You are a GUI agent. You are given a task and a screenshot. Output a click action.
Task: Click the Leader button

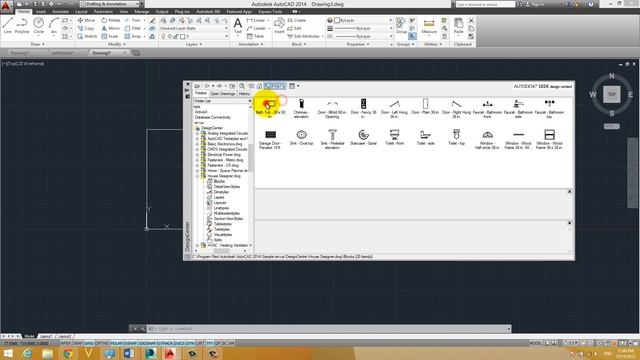point(257,28)
